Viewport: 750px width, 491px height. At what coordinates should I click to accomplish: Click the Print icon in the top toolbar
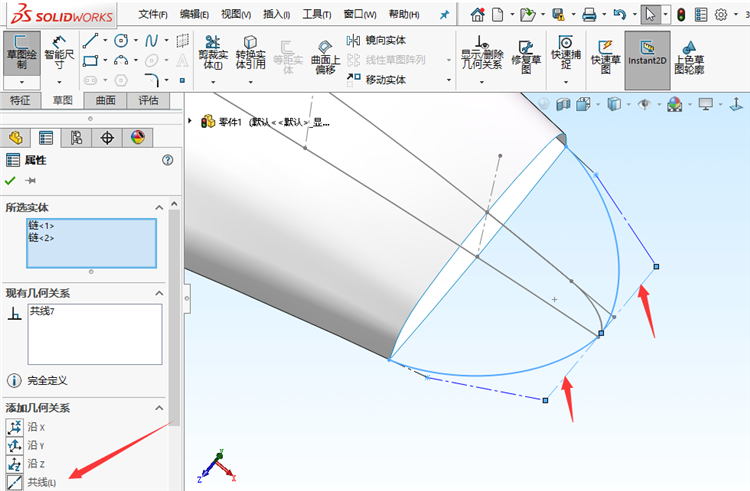click(589, 15)
